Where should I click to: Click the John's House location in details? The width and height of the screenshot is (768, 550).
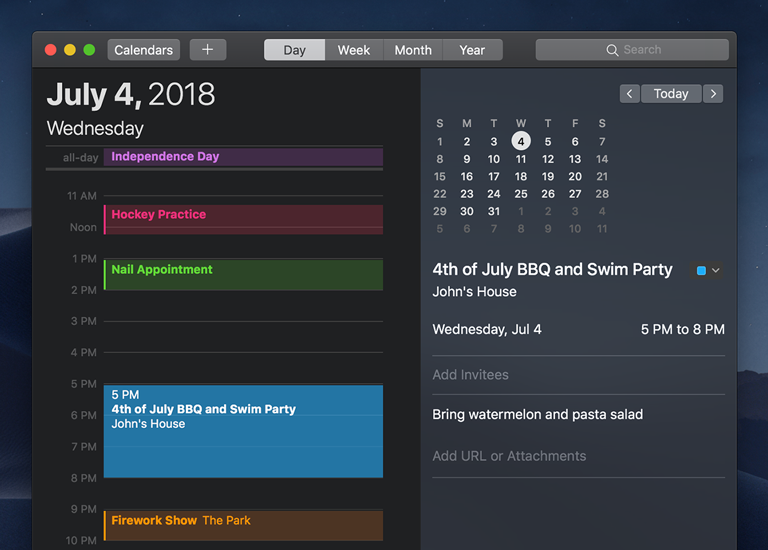[474, 292]
